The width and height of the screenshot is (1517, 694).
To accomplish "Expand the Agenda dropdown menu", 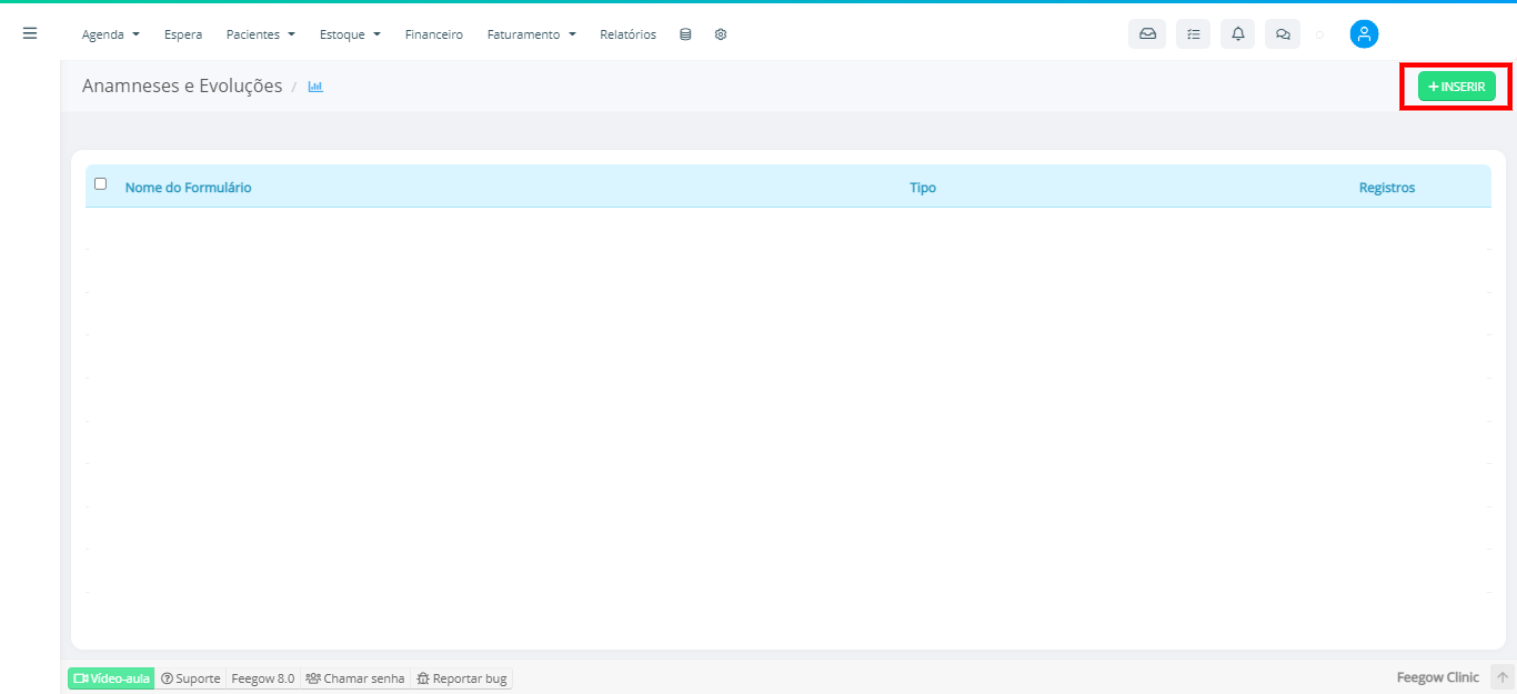I will point(111,34).
